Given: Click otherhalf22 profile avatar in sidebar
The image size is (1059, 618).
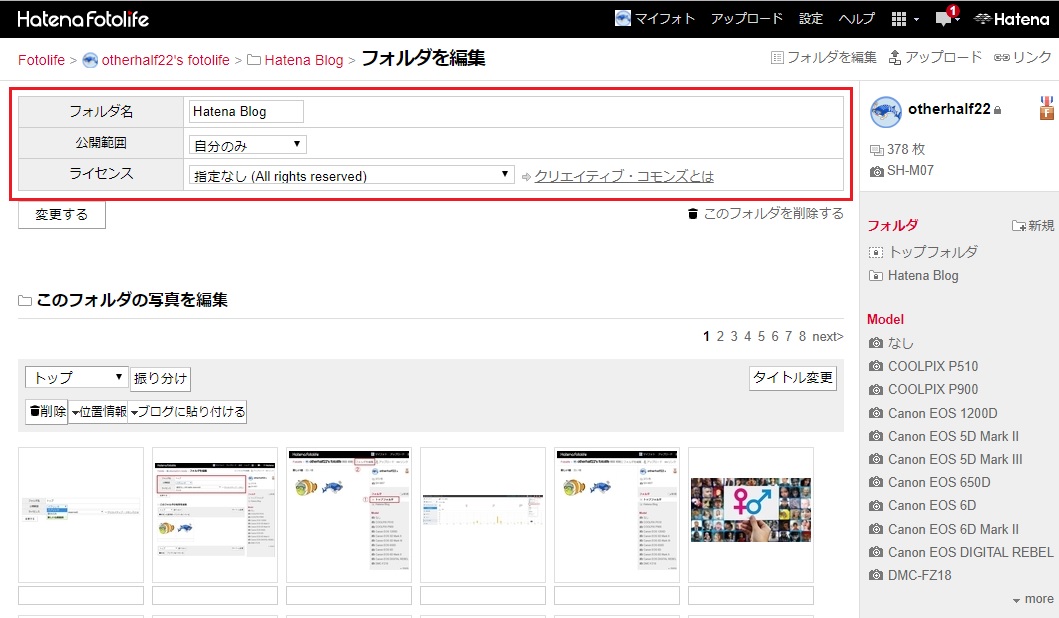Looking at the screenshot, I should click(885, 111).
